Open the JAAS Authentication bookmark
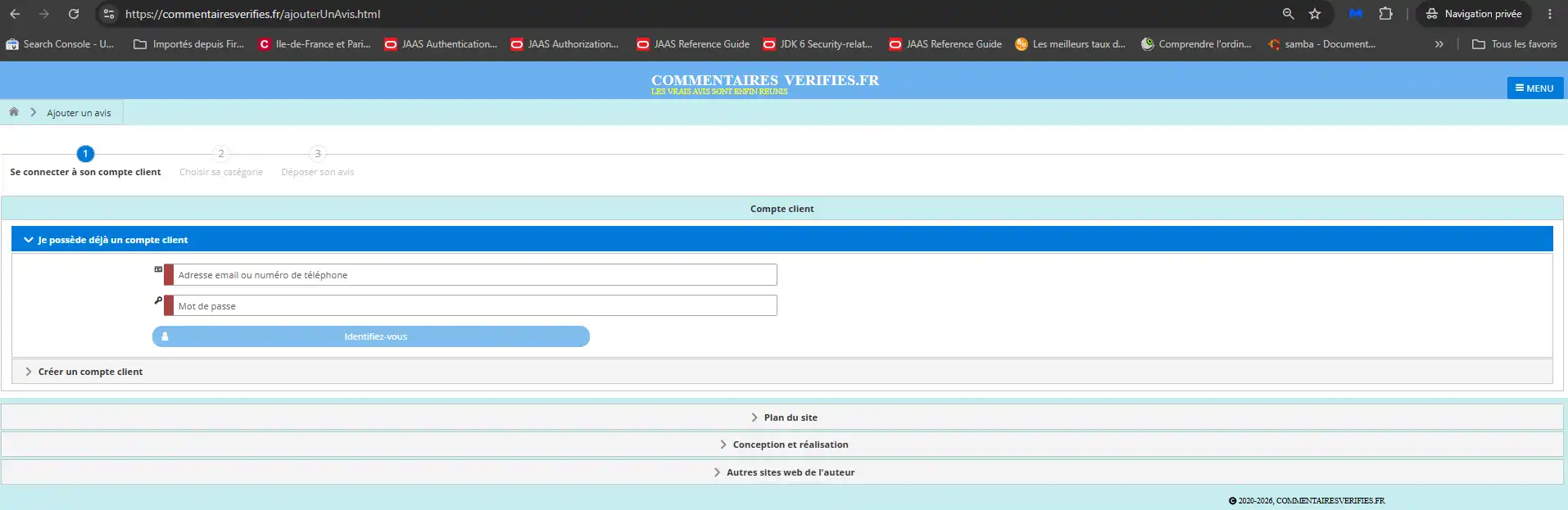The image size is (1568, 510). (x=441, y=44)
